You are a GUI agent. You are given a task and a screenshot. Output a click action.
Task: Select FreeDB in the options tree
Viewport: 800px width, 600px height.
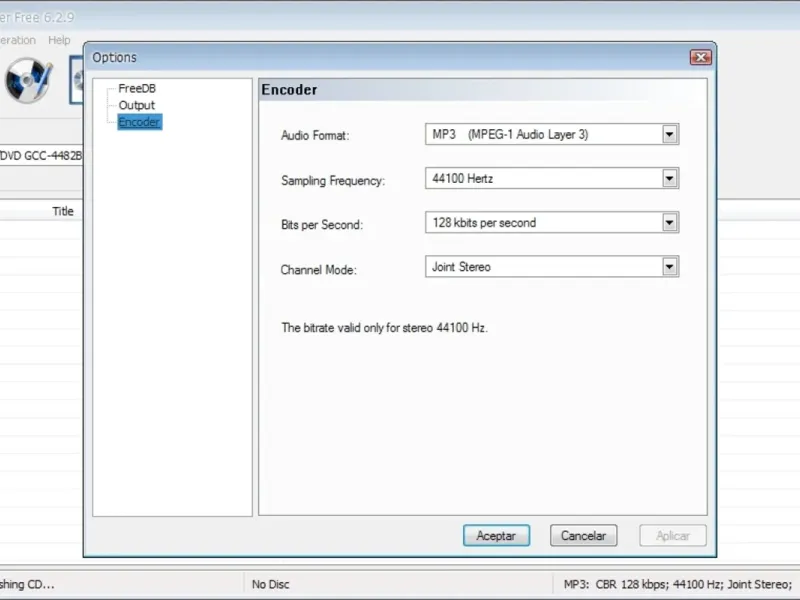click(x=137, y=88)
